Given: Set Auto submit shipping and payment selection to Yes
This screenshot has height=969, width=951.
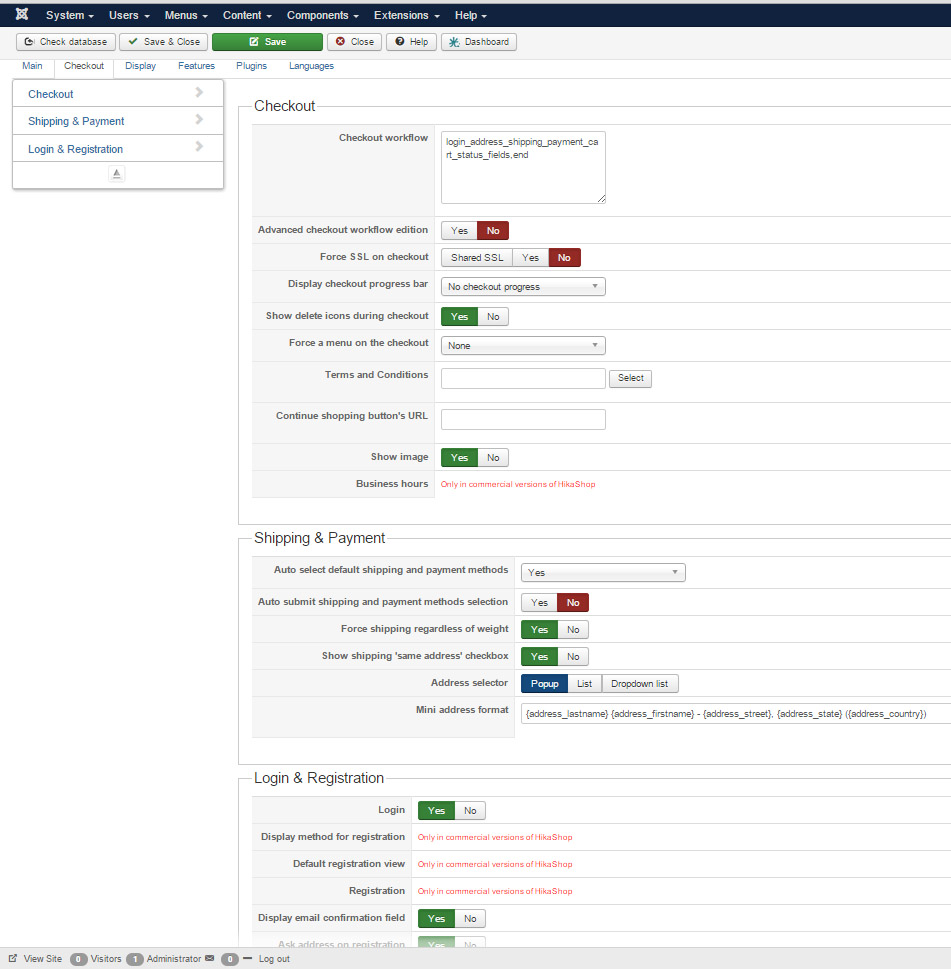Looking at the screenshot, I should click(x=539, y=603).
